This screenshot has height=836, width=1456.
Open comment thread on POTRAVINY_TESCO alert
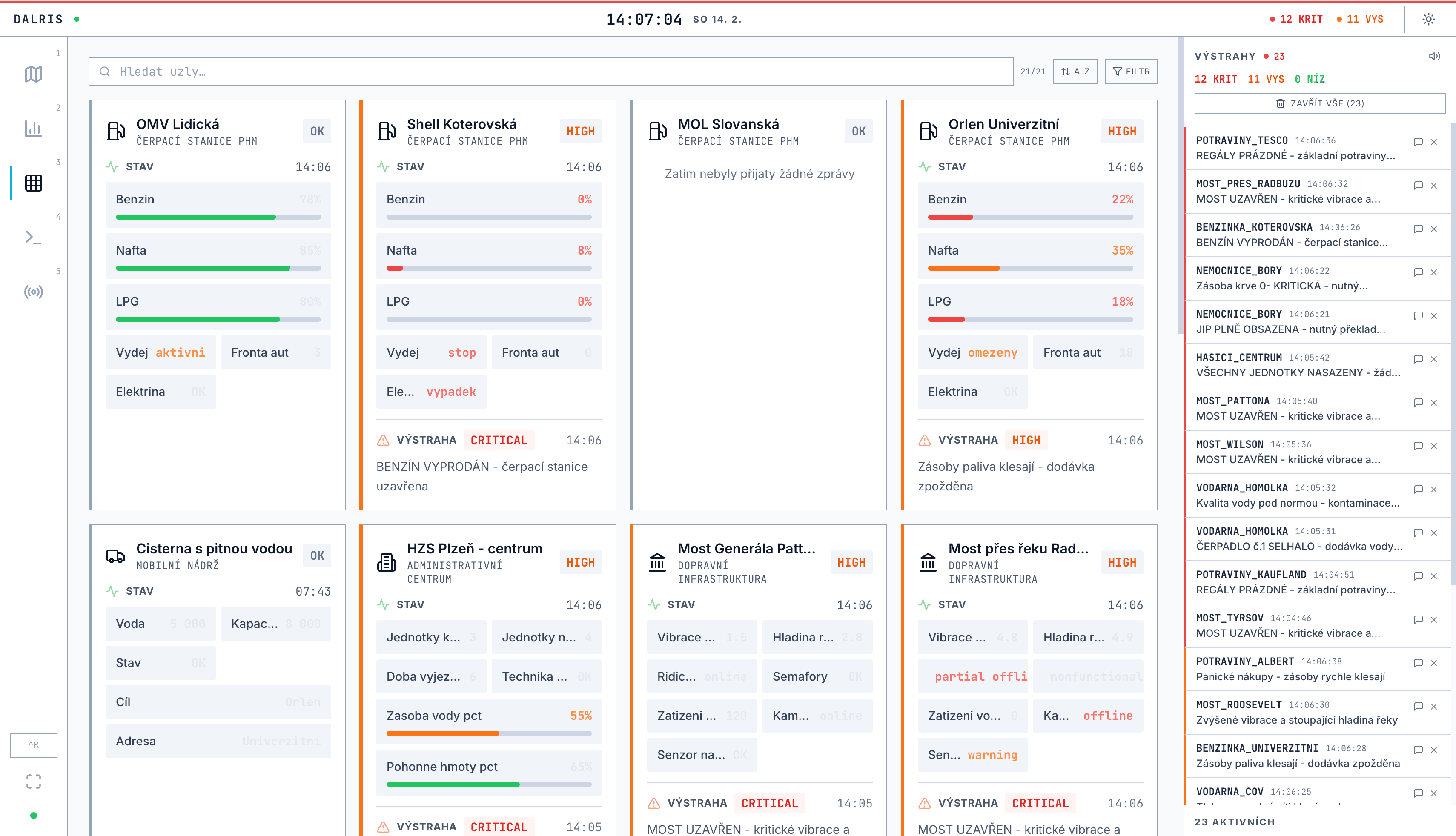click(x=1418, y=142)
